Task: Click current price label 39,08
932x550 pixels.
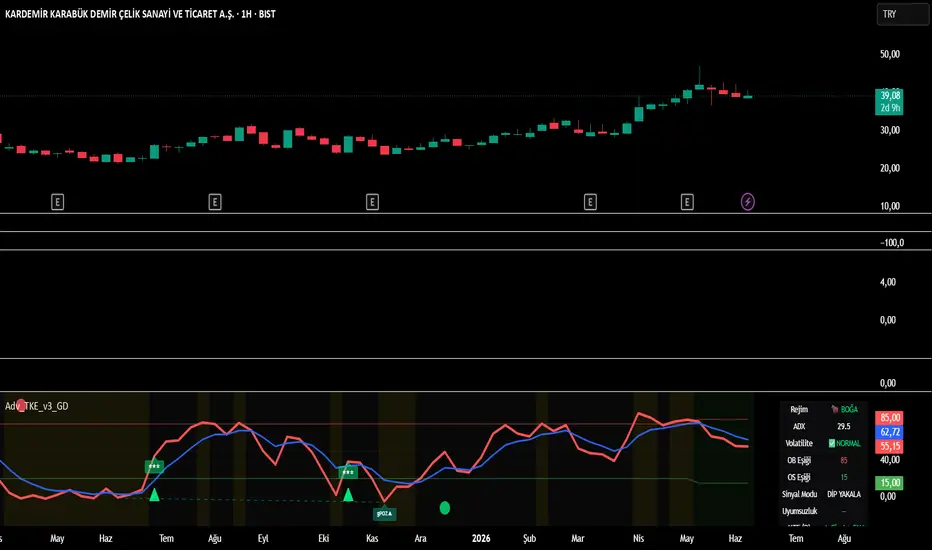Action: pyautogui.click(x=890, y=96)
